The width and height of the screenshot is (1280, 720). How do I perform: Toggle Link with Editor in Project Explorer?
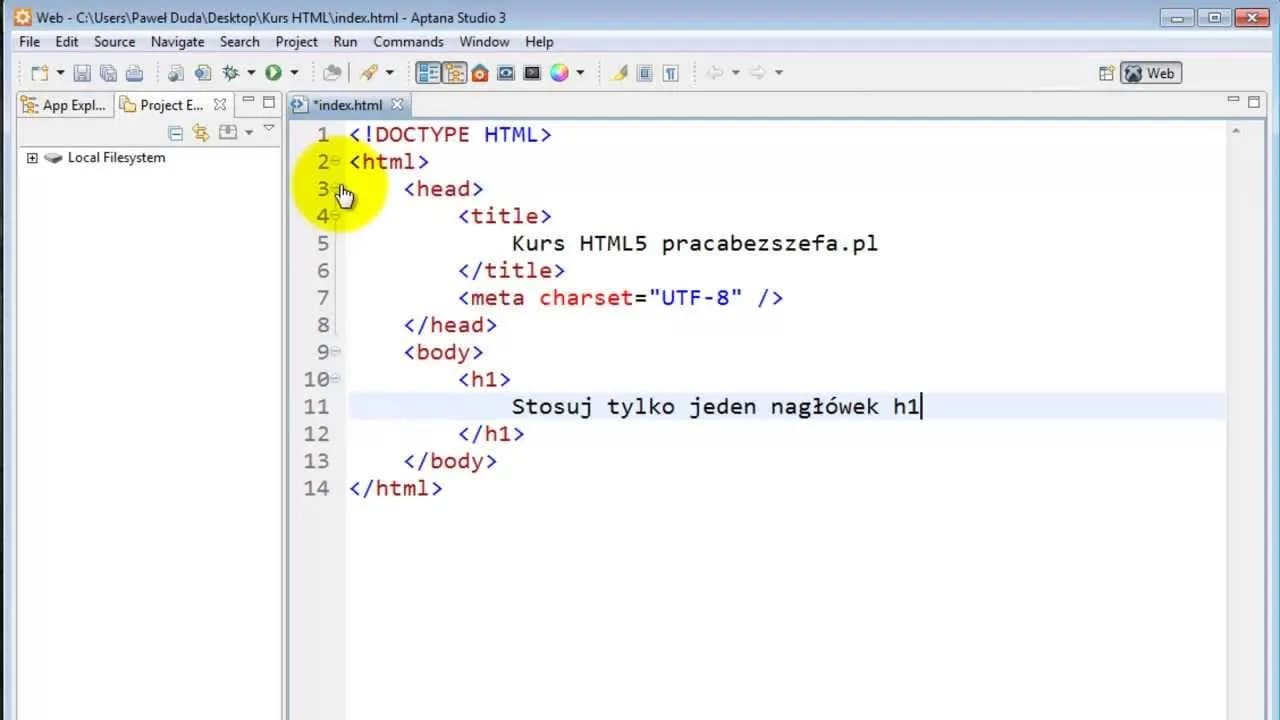[200, 133]
